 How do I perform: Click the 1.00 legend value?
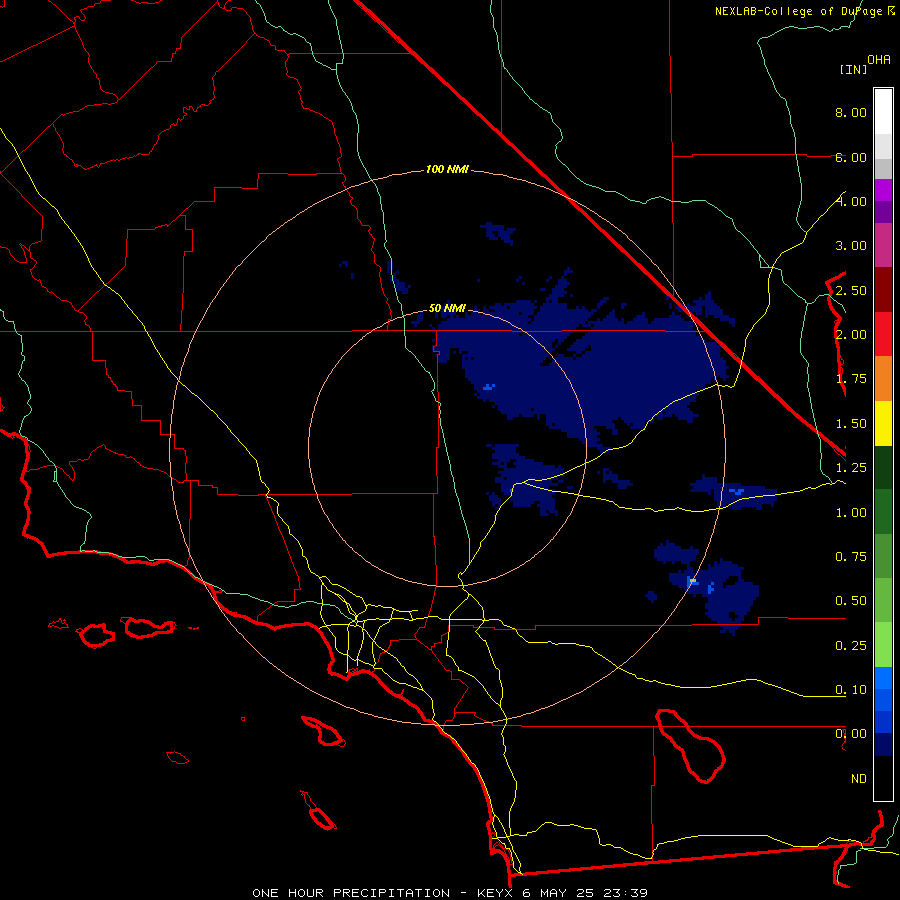(x=851, y=513)
